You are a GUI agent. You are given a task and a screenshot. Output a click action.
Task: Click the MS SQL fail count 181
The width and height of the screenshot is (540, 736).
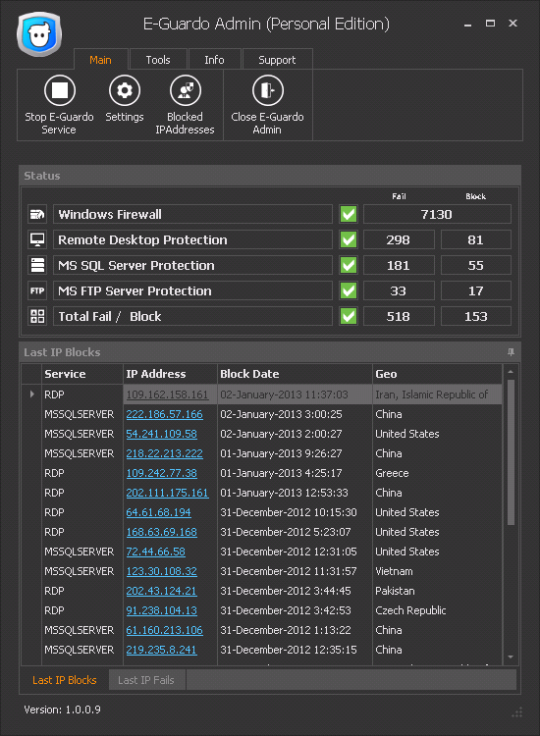(x=399, y=265)
